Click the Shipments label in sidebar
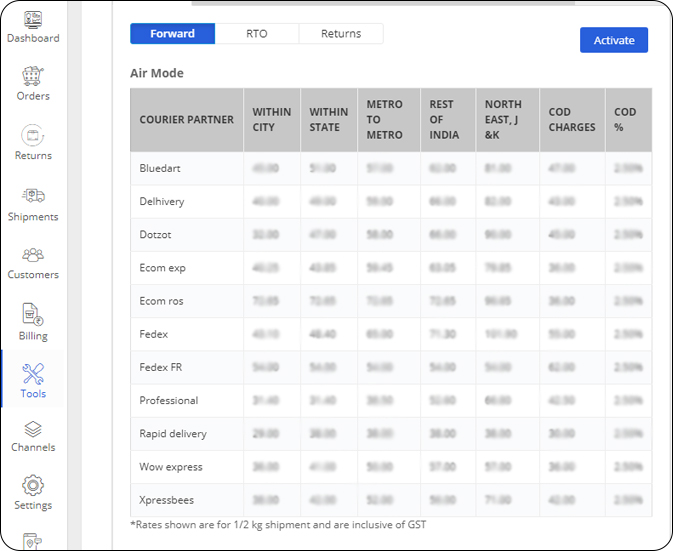Viewport: 673px width, 551px height. [x=33, y=217]
